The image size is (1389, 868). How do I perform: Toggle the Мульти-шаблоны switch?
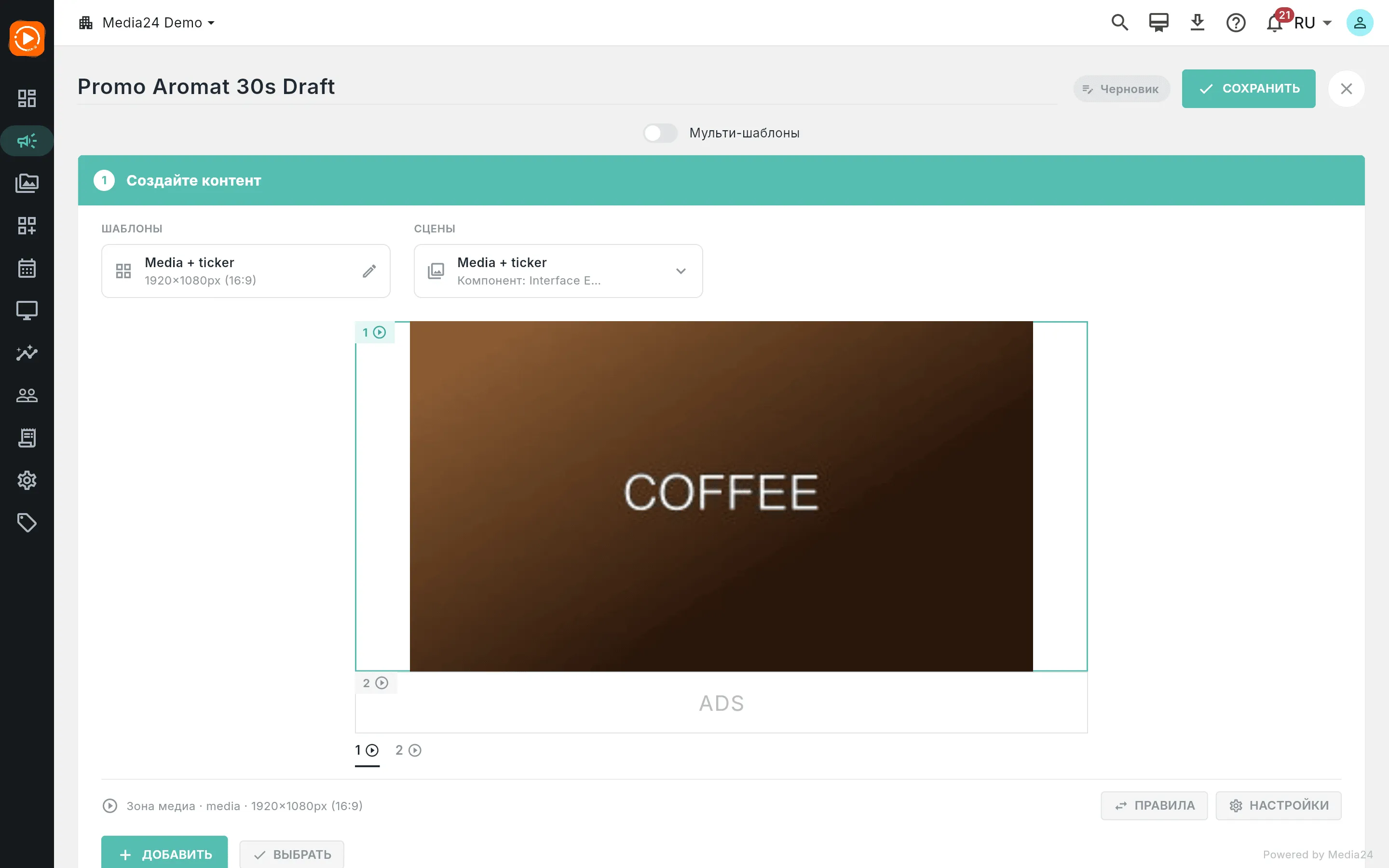(660, 133)
